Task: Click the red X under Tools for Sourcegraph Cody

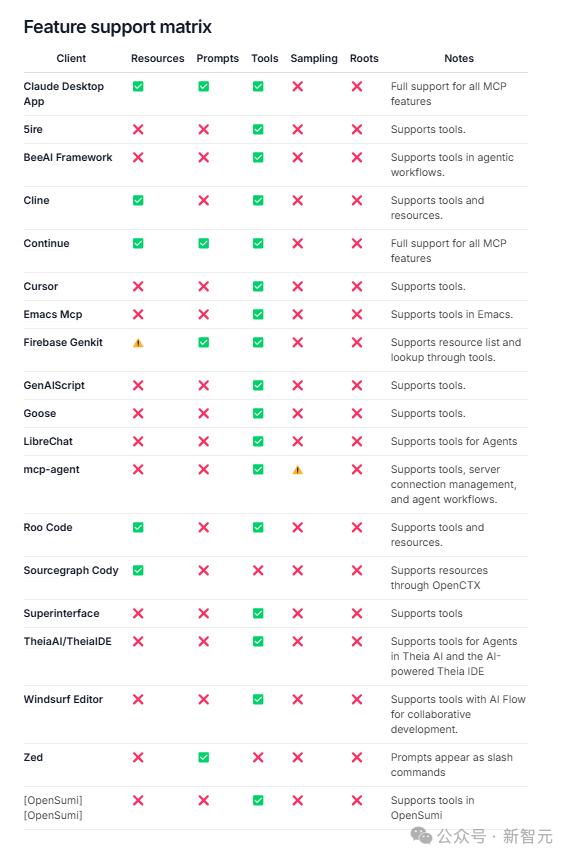Action: 258,570
